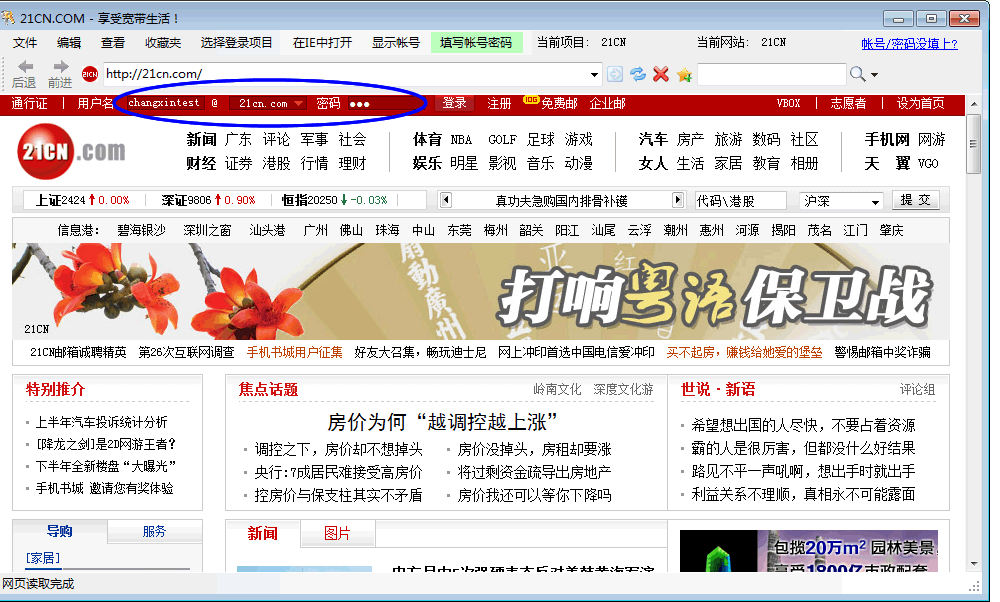Click the username field showing changxintest

click(x=165, y=103)
